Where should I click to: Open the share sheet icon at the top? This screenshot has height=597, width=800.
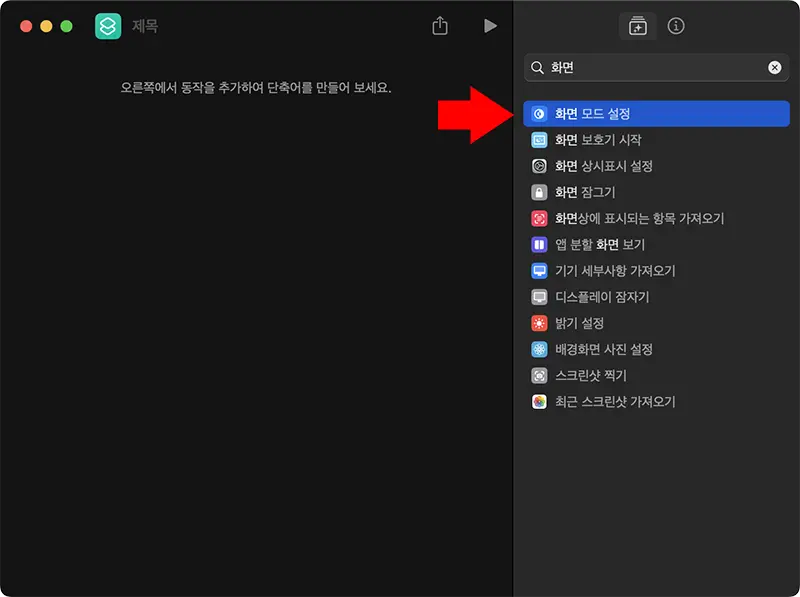point(440,27)
